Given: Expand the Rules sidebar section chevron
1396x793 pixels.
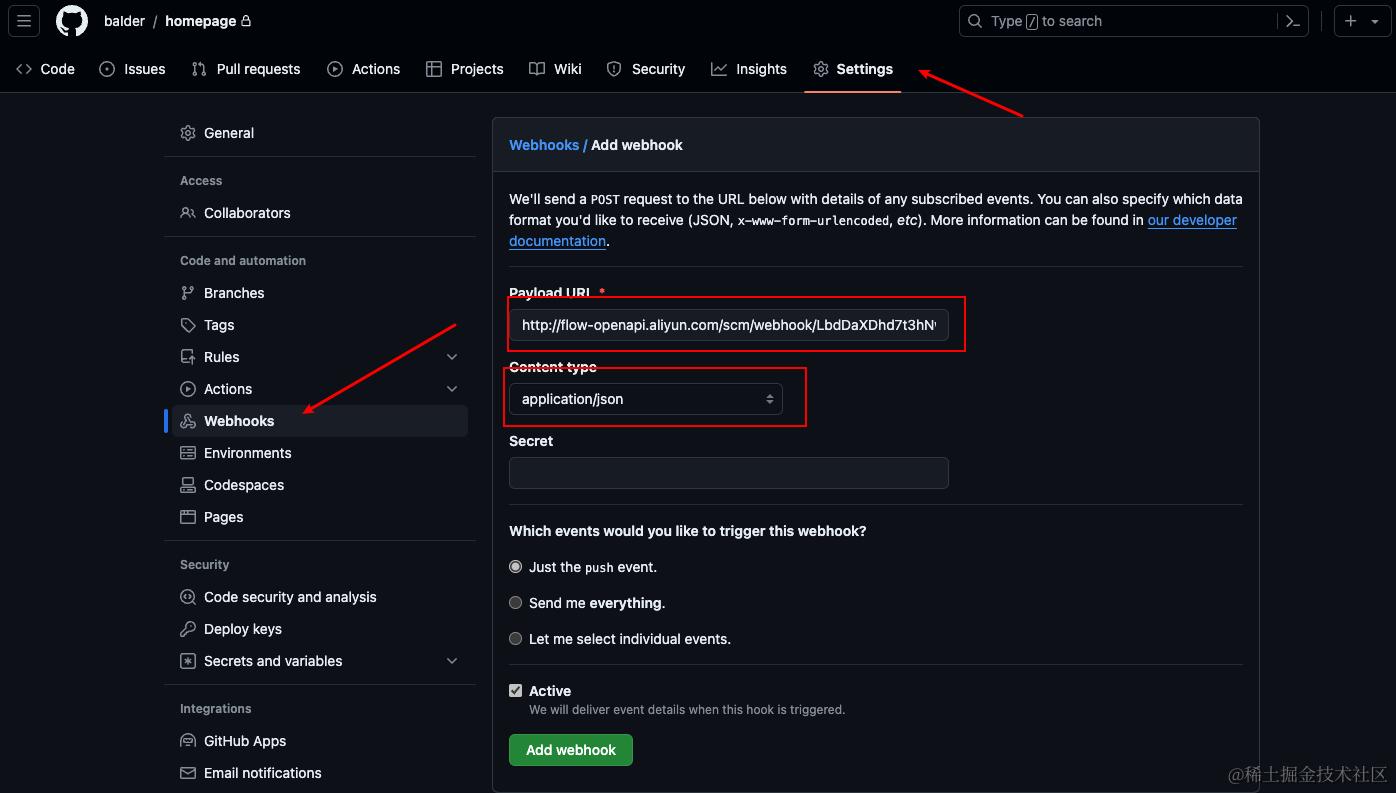Looking at the screenshot, I should (x=452, y=357).
